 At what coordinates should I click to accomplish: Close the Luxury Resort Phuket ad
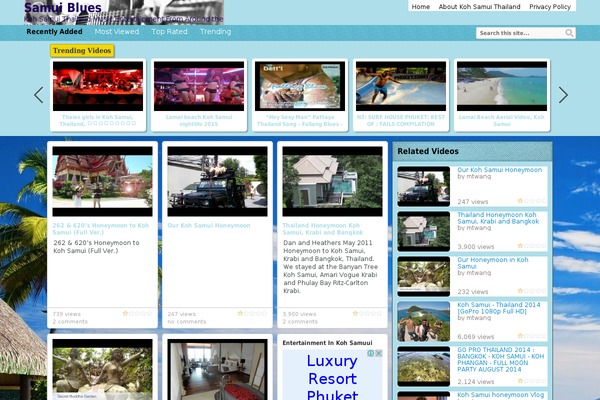pos(378,353)
